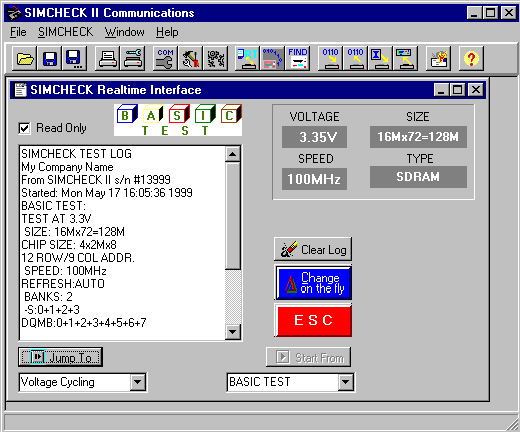Open the File menu
The image size is (520, 432).
click(18, 32)
